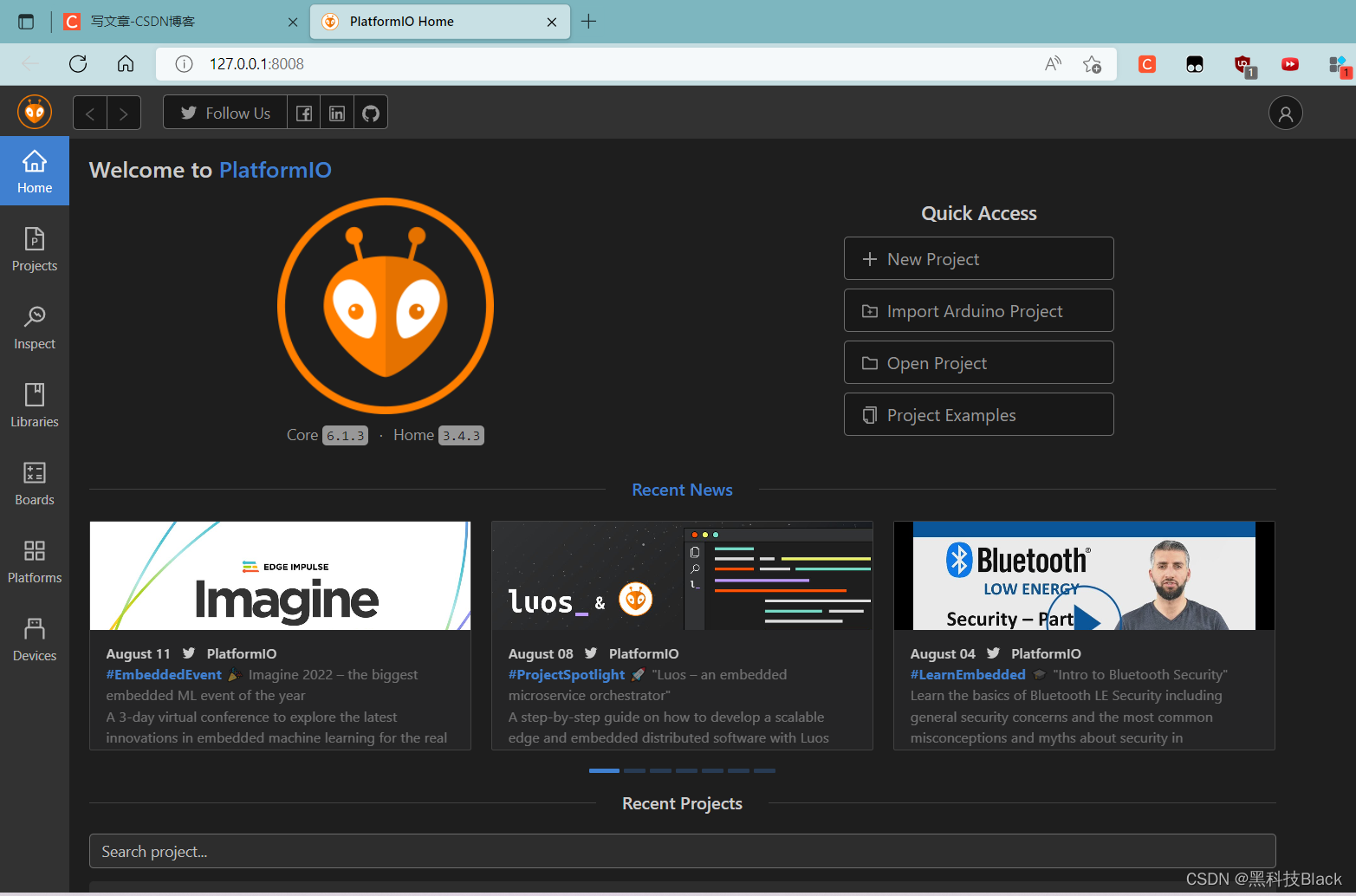Click the PlatformIO logo in the top-left corner
The width and height of the screenshot is (1356, 896).
tap(35, 112)
